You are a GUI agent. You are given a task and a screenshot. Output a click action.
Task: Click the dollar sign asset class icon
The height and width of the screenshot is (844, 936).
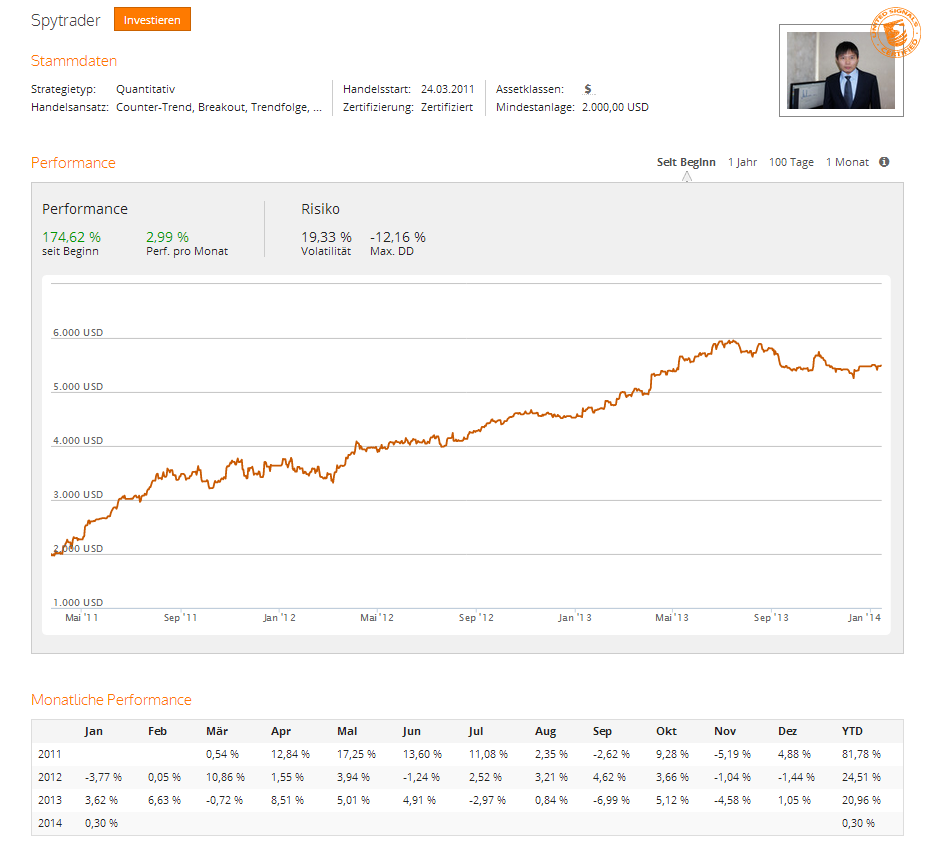588,89
